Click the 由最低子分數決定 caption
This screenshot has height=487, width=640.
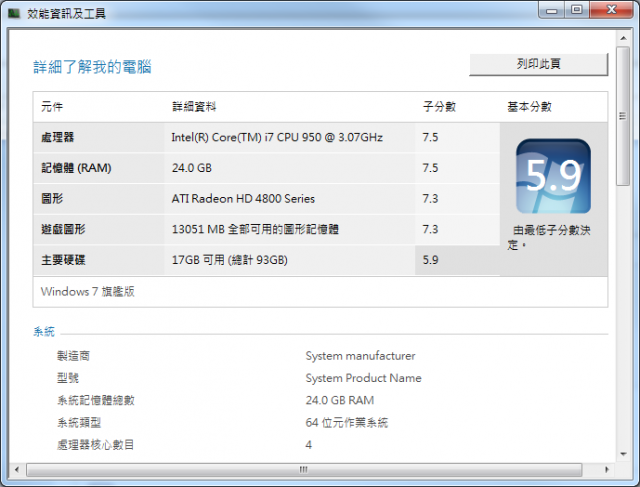549,237
